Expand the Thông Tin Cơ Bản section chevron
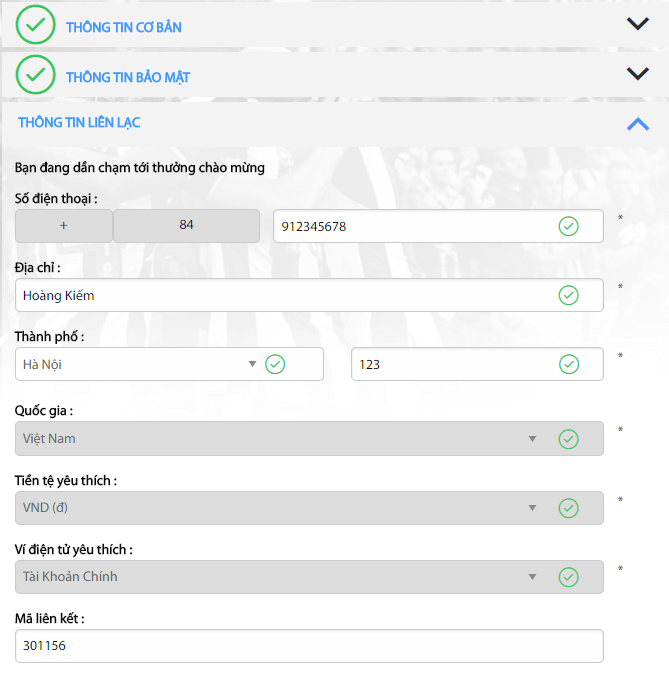669x674 pixels. tap(637, 25)
